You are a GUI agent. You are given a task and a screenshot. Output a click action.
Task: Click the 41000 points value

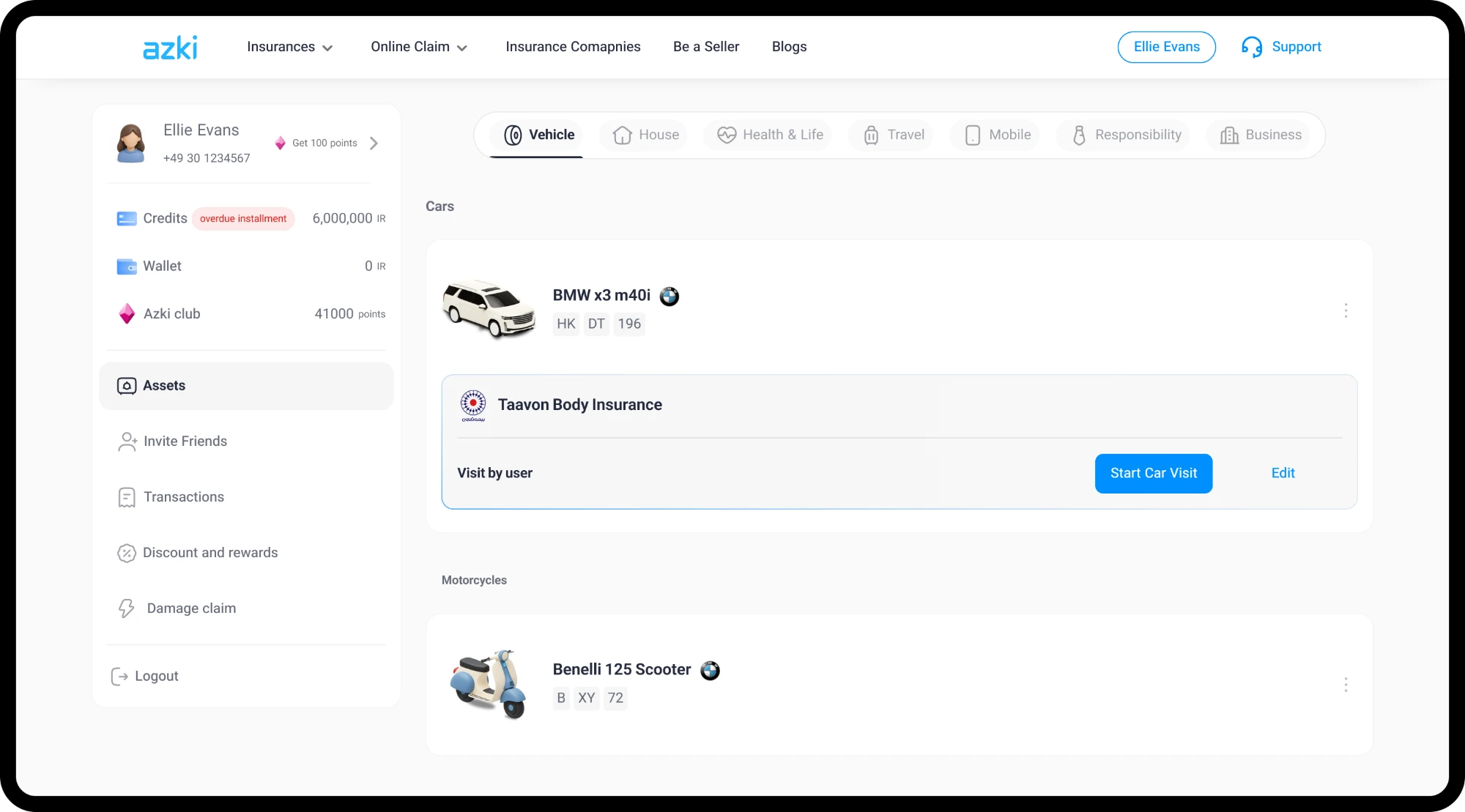[x=334, y=313]
